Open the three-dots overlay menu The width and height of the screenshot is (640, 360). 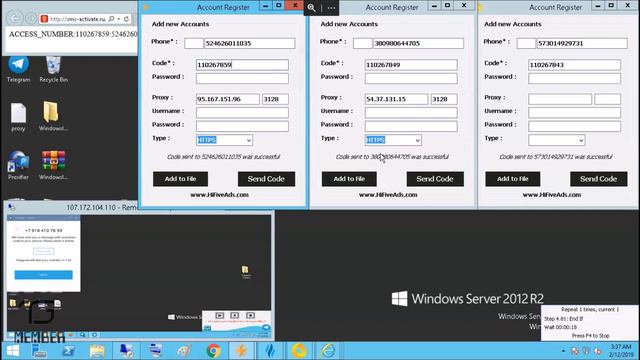pyautogui.click(x=331, y=7)
